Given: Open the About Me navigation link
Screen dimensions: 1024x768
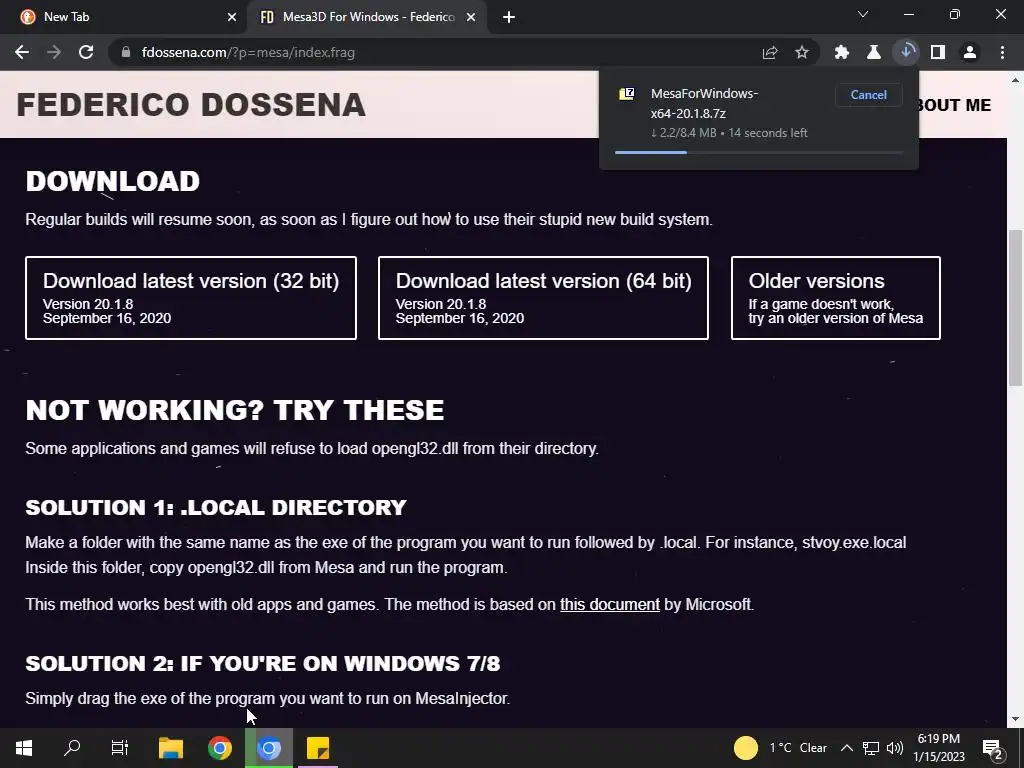Looking at the screenshot, I should coord(953,105).
